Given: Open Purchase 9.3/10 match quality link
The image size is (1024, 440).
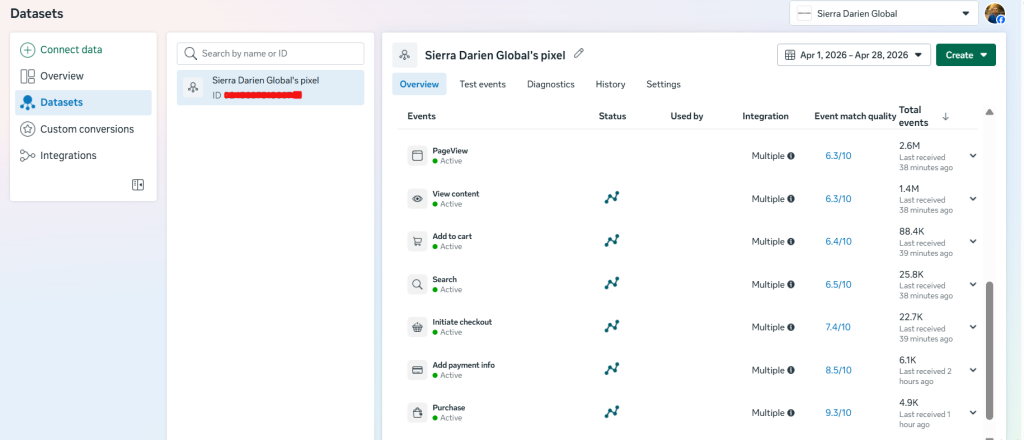Looking at the screenshot, I should tap(838, 413).
